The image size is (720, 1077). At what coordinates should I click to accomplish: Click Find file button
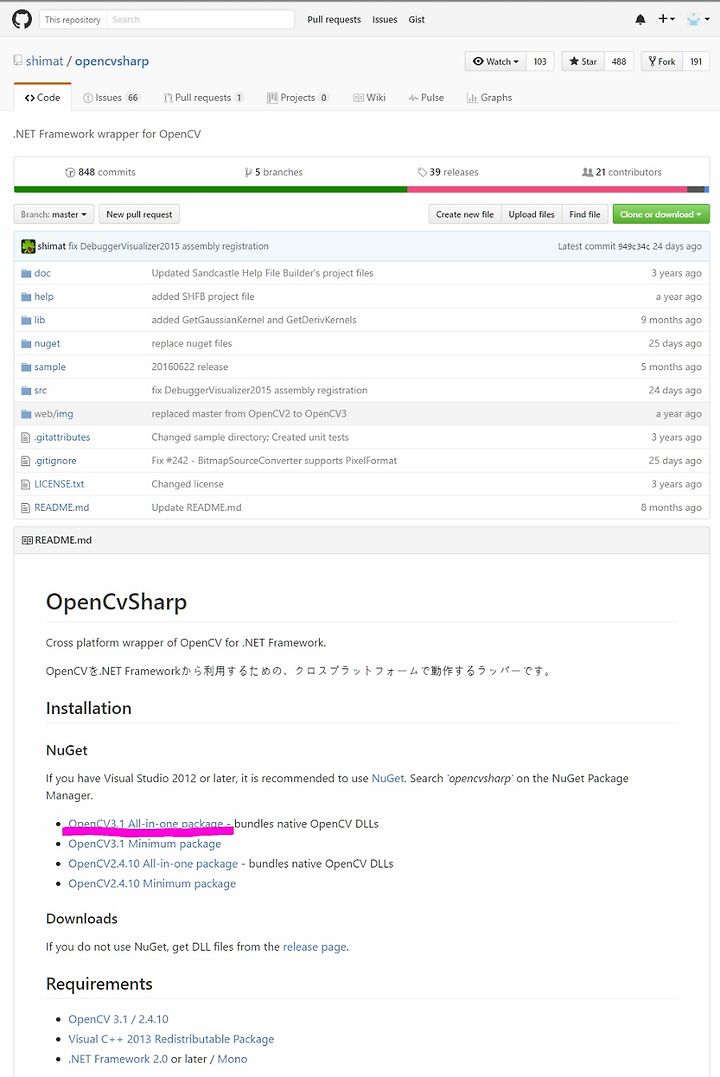point(585,214)
